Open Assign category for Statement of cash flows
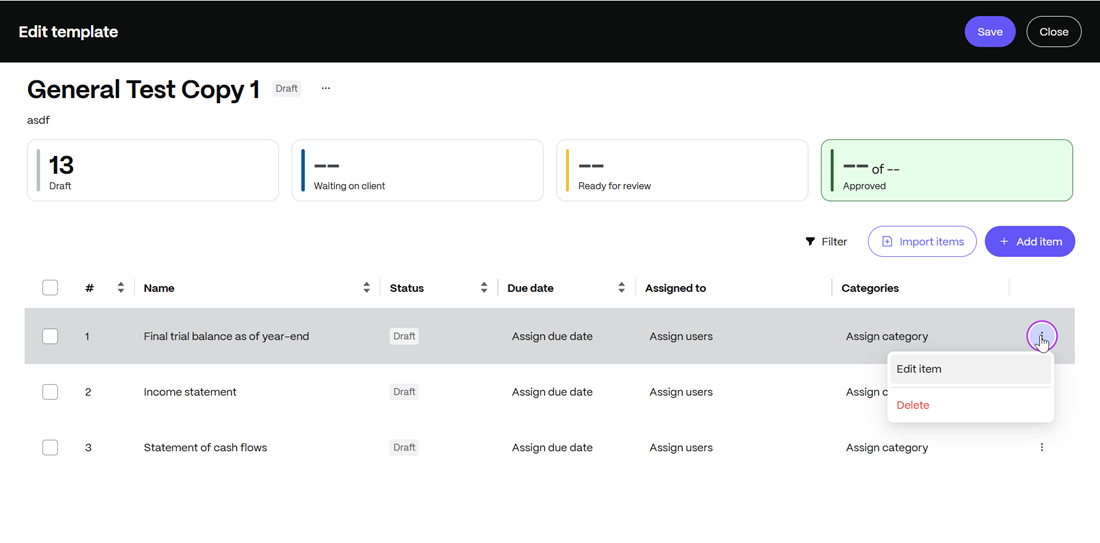1100x543 pixels. coord(887,448)
